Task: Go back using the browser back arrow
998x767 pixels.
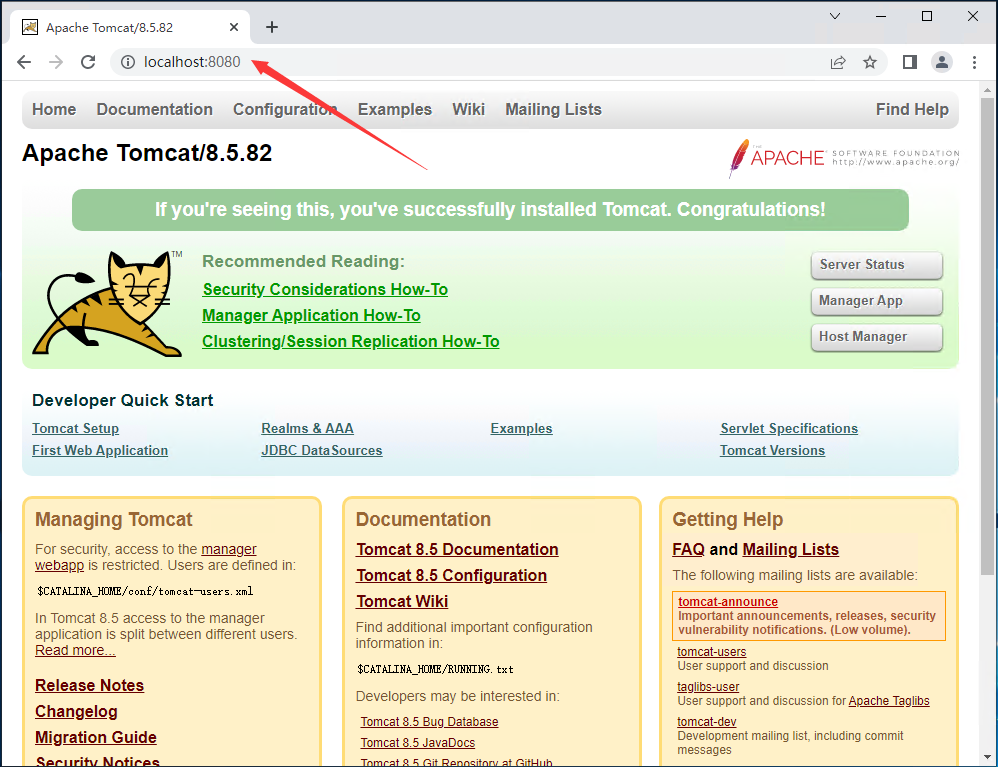Action: pyautogui.click(x=24, y=62)
